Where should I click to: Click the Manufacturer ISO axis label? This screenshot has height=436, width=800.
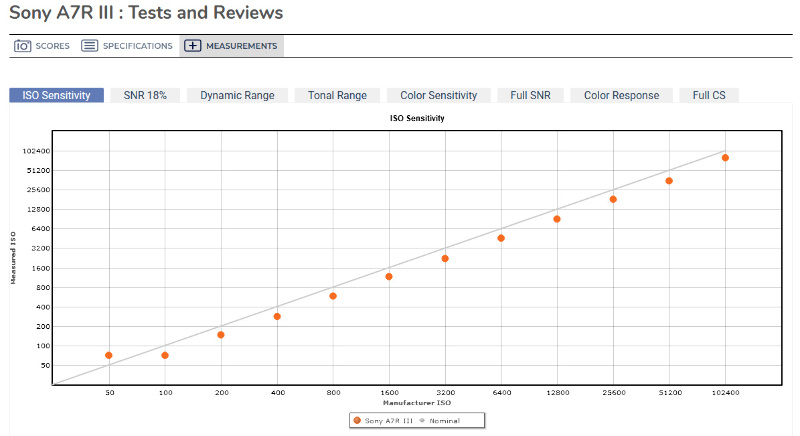pos(417,403)
